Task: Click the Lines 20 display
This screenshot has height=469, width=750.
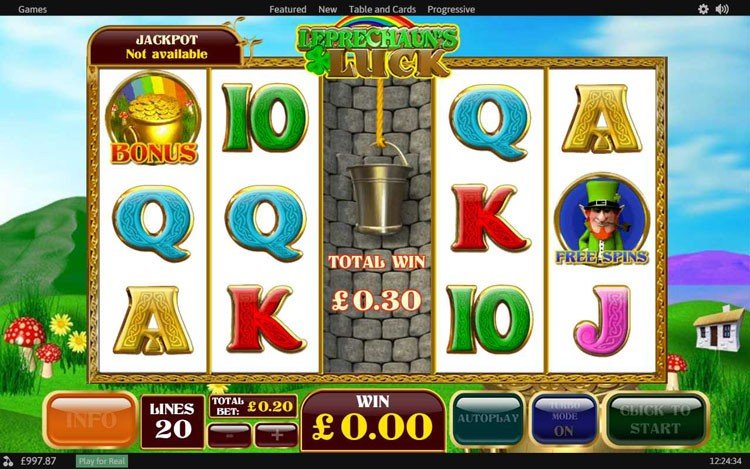Action: (x=172, y=423)
